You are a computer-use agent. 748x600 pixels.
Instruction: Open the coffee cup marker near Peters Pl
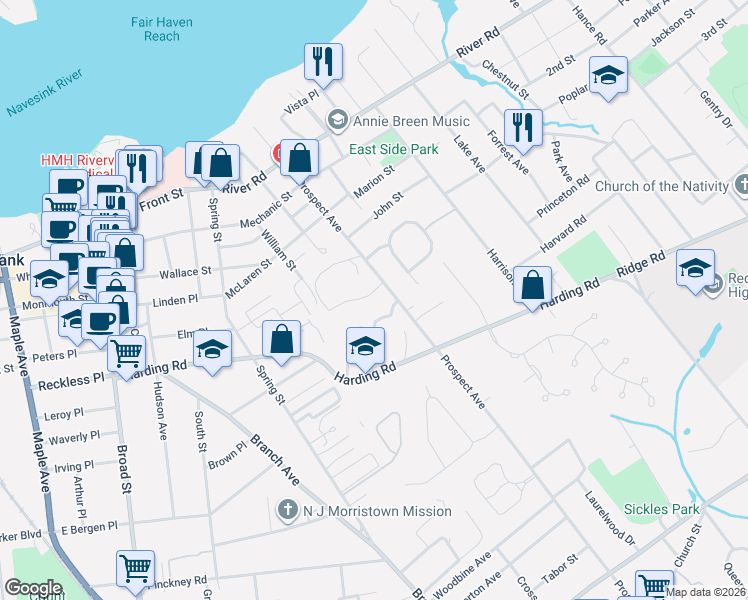101,323
